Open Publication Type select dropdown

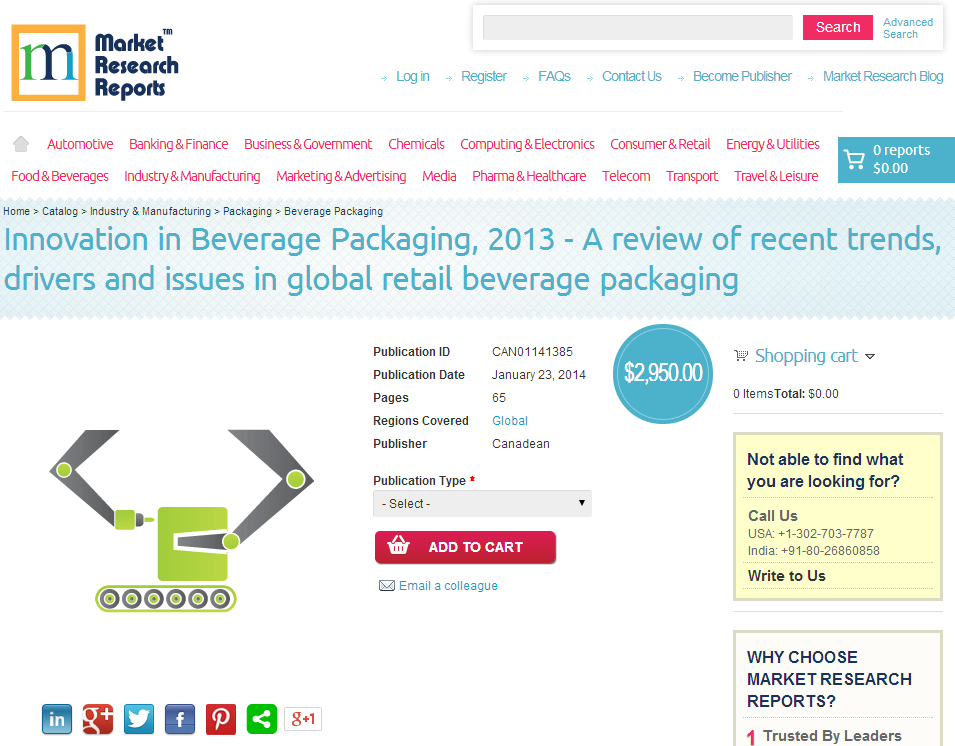(482, 504)
